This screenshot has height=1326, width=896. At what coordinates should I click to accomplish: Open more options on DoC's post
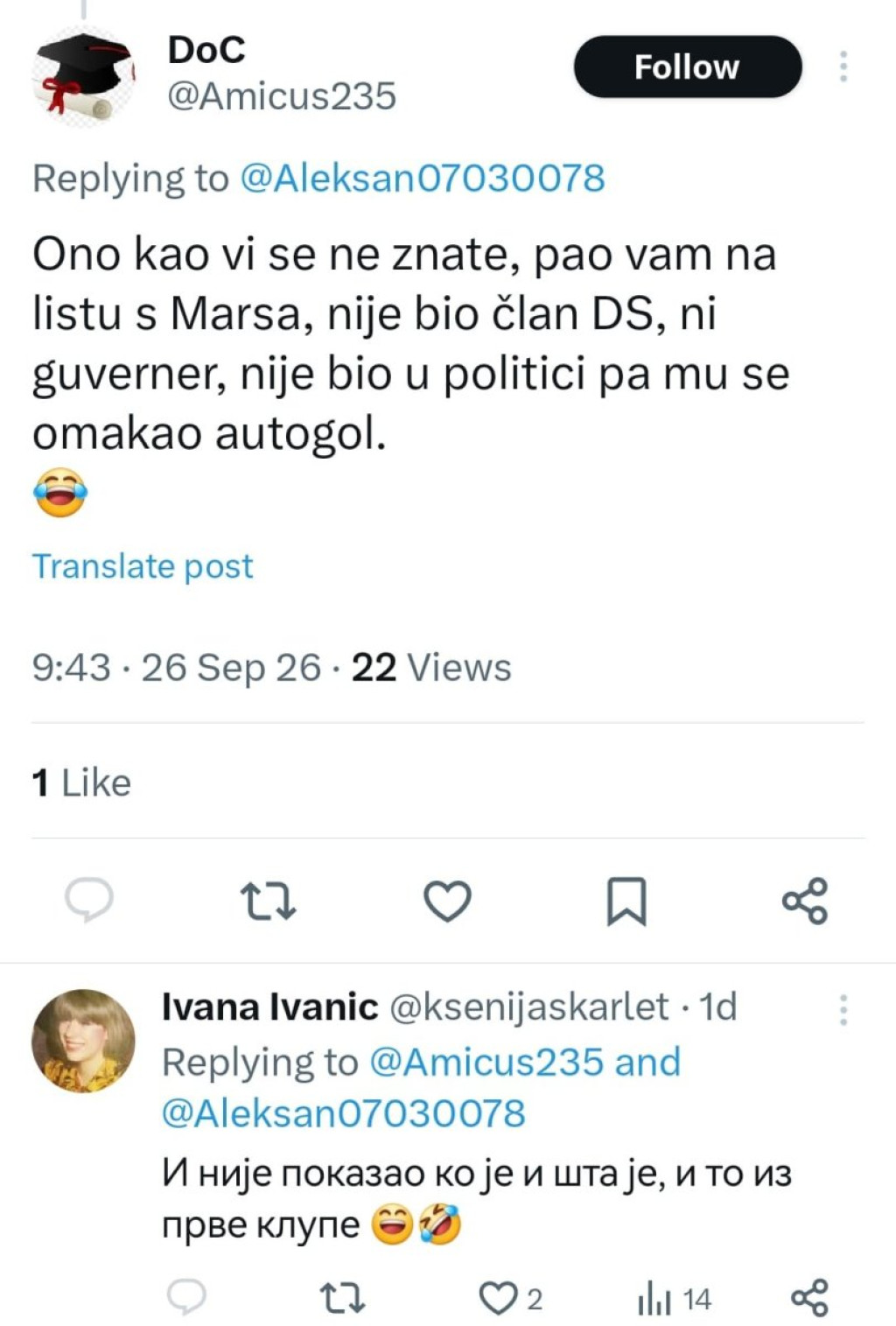point(843,67)
